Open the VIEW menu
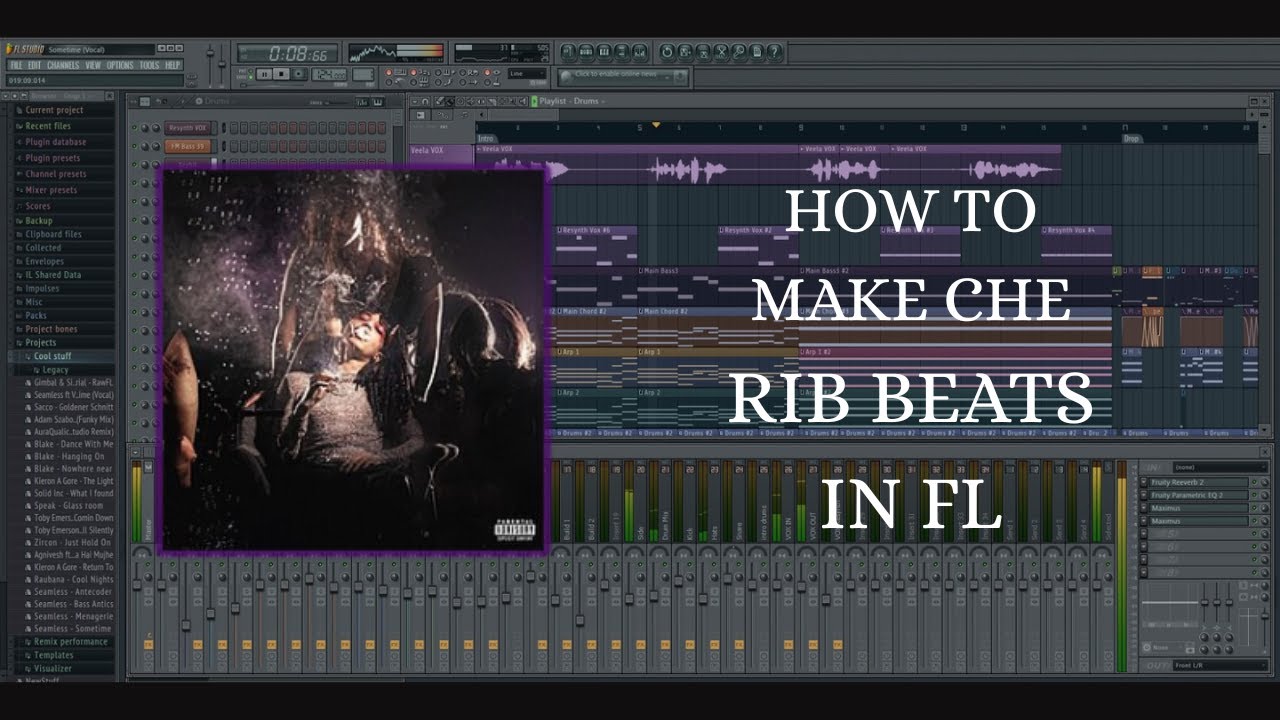The image size is (1280, 720). [93, 65]
